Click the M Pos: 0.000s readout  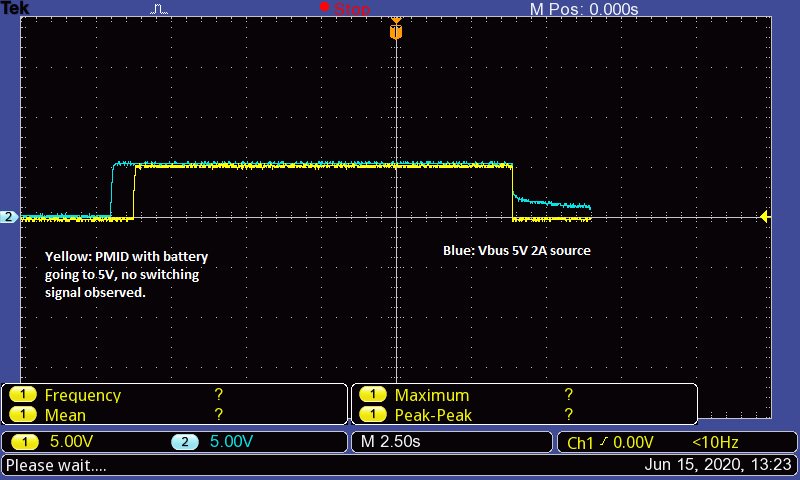[584, 9]
